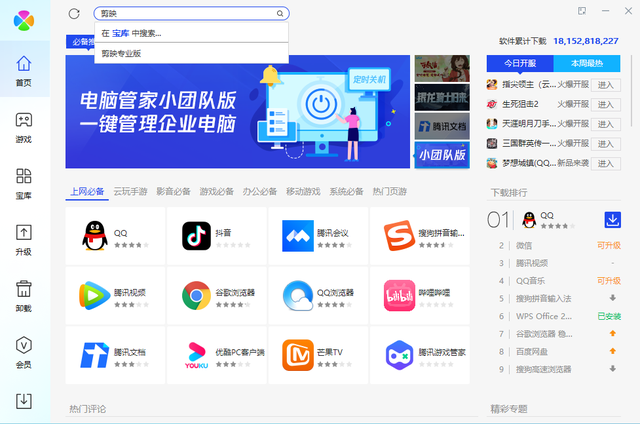Click the colorful app logo at top left

pos(24,20)
